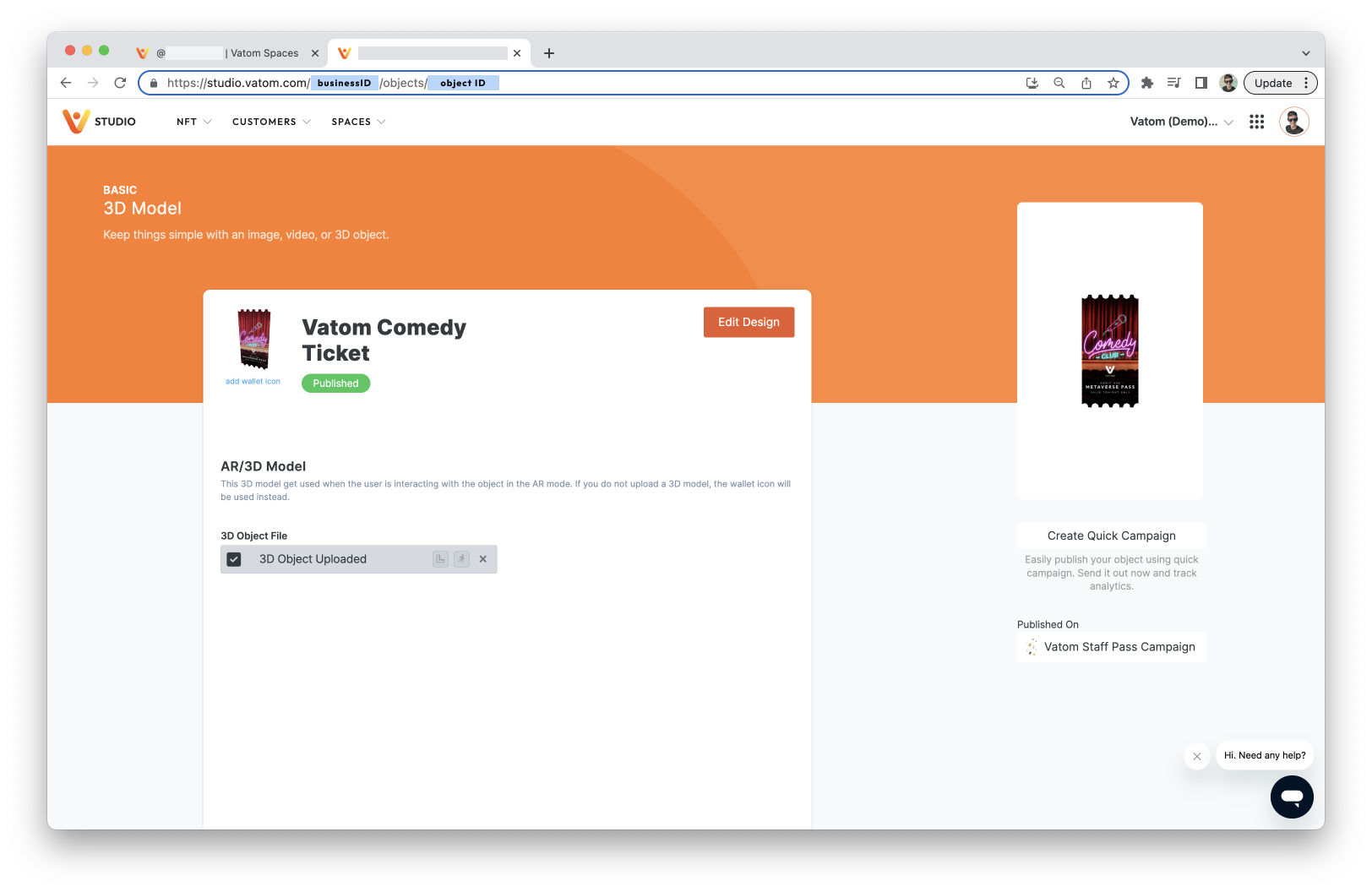Open the NFT menu
Screen dimensions: 1372x892
pyautogui.click(x=193, y=122)
